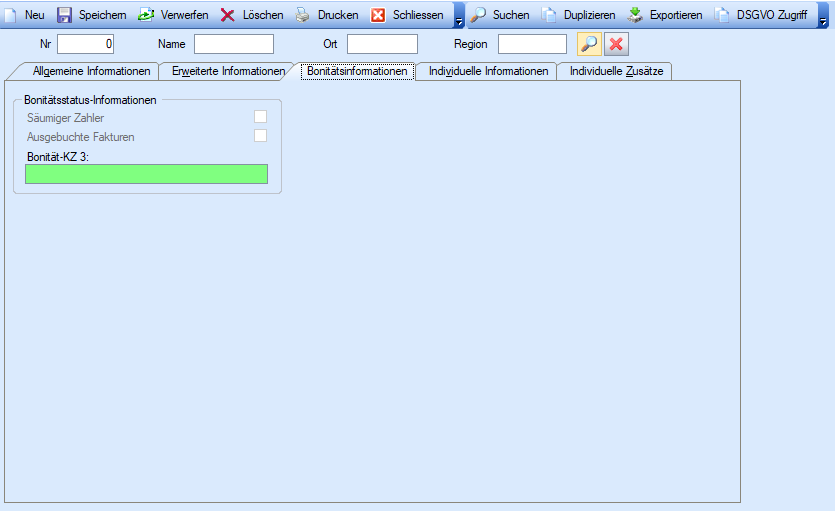Click Suchen text in toolbar
Viewport: 835px width, 511px height.
click(x=511, y=15)
